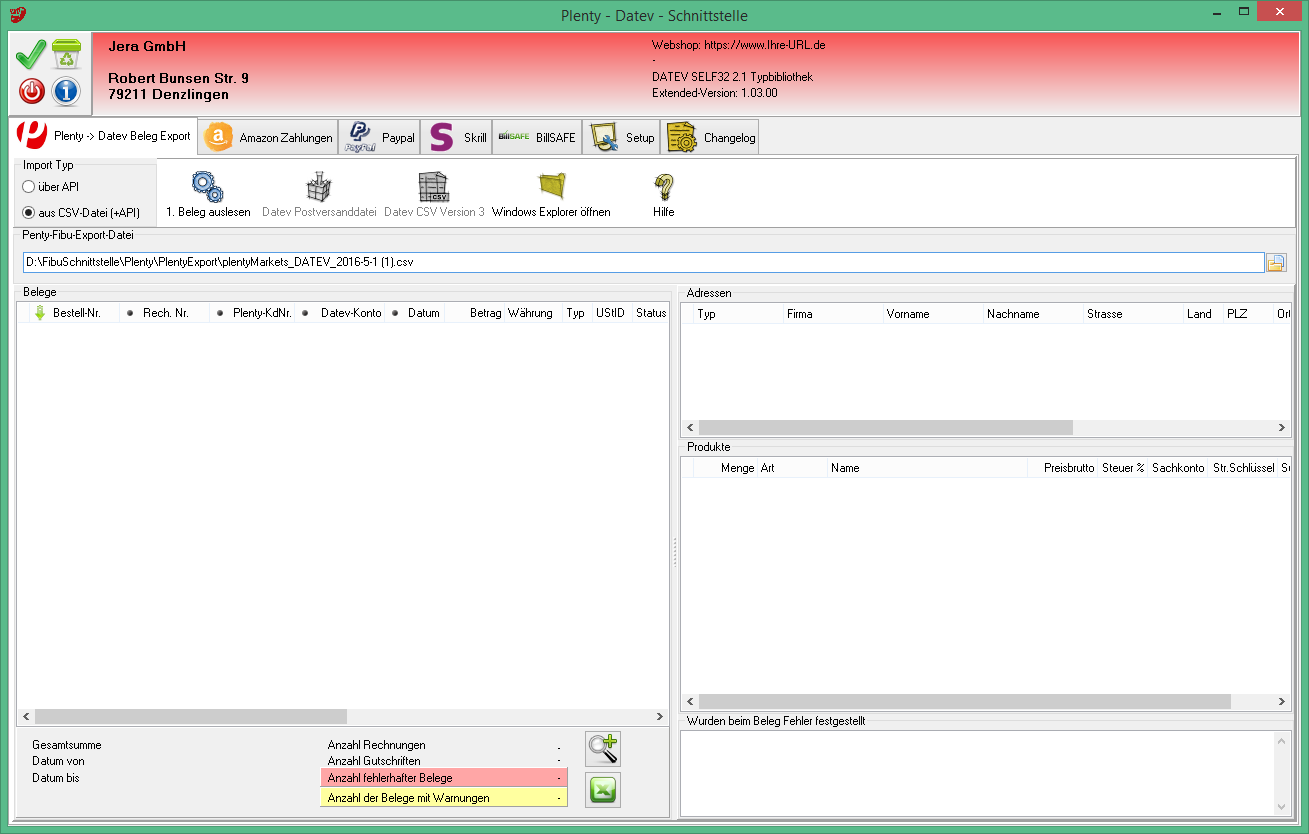Click the magnifier with plus icon
Screen dimensions: 1309x834
pos(602,748)
